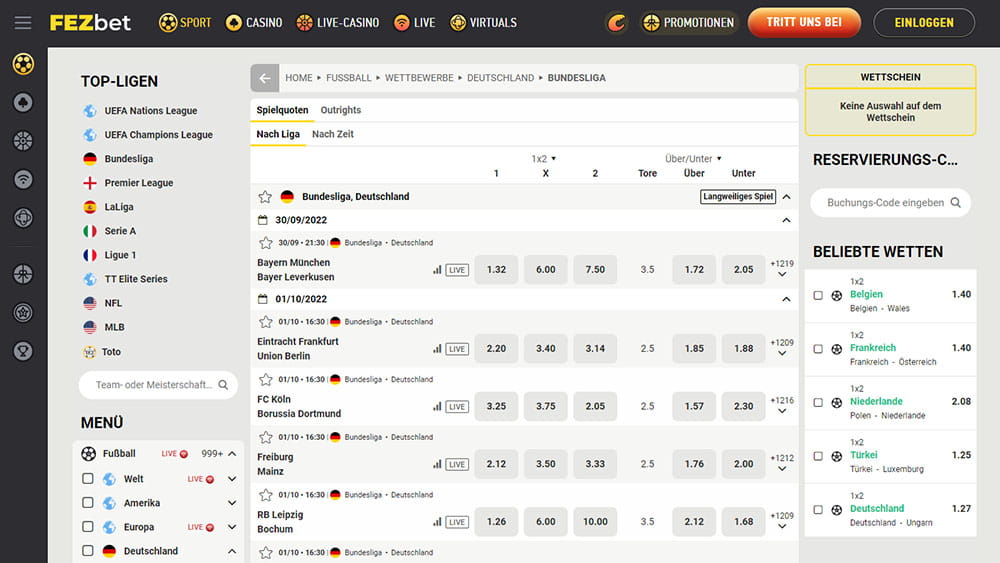
Task: Collapse the Fußball menu section
Action: point(232,454)
